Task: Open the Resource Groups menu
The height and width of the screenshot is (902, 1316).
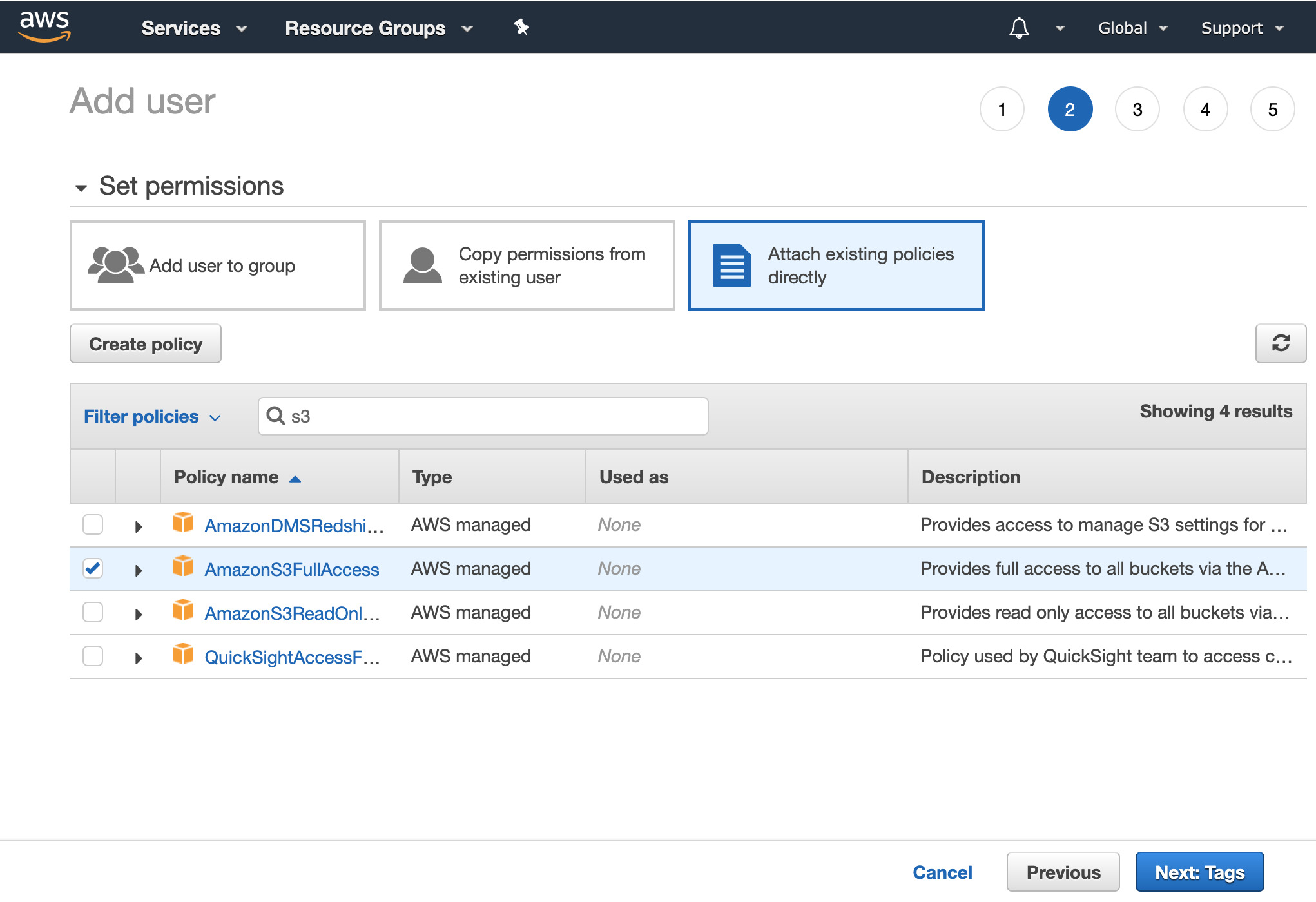Action: coord(379,28)
